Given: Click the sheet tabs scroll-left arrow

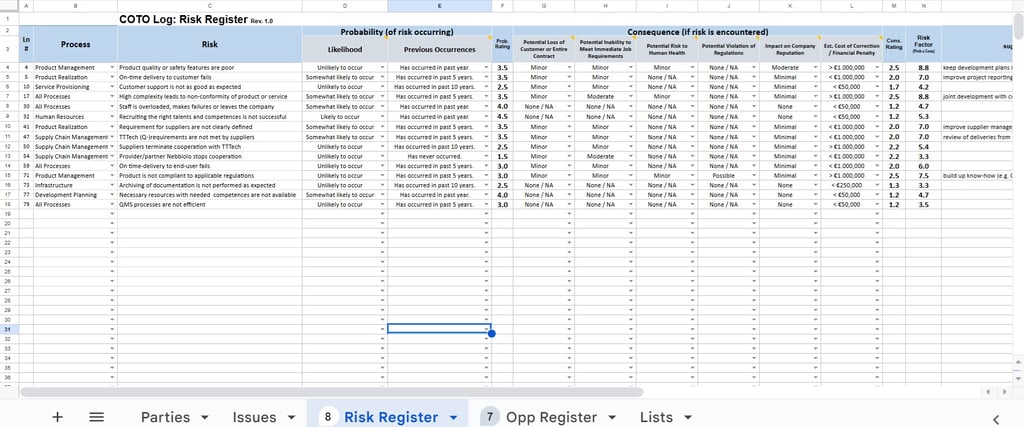Looking at the screenshot, I should pyautogui.click(x=987, y=392).
